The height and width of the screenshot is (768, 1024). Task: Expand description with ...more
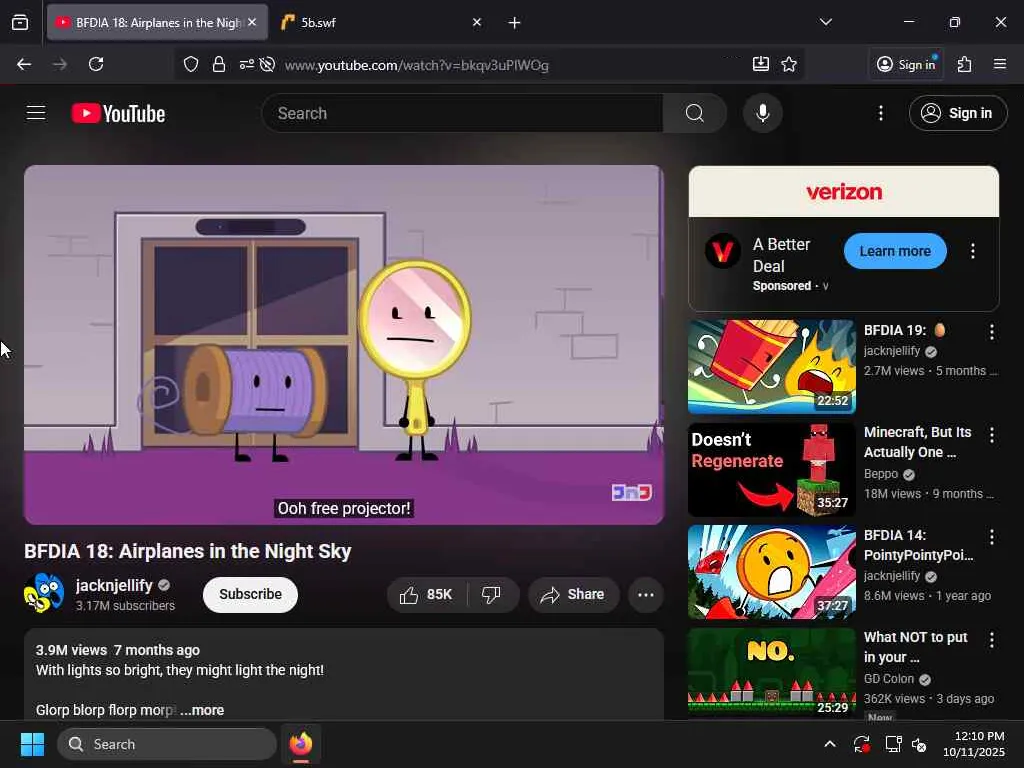[x=202, y=710]
